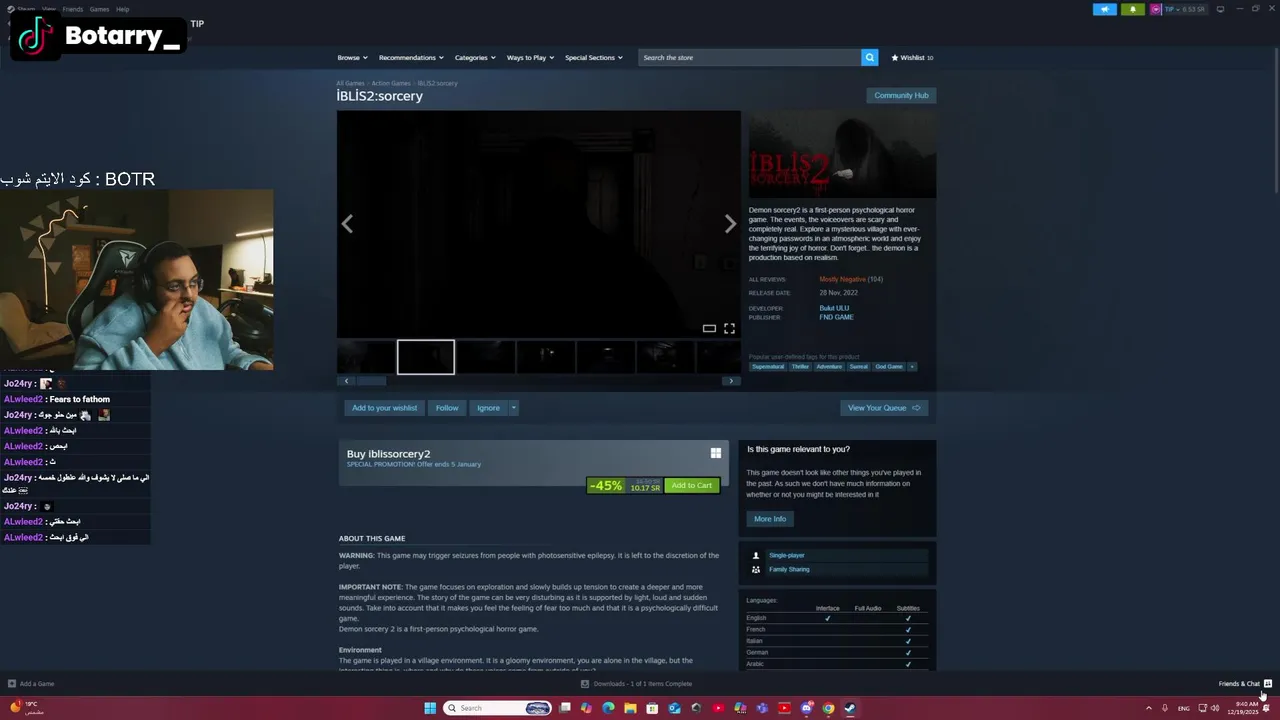The width and height of the screenshot is (1280, 720).
Task: Open Outlook from the taskbar
Action: tap(674, 708)
